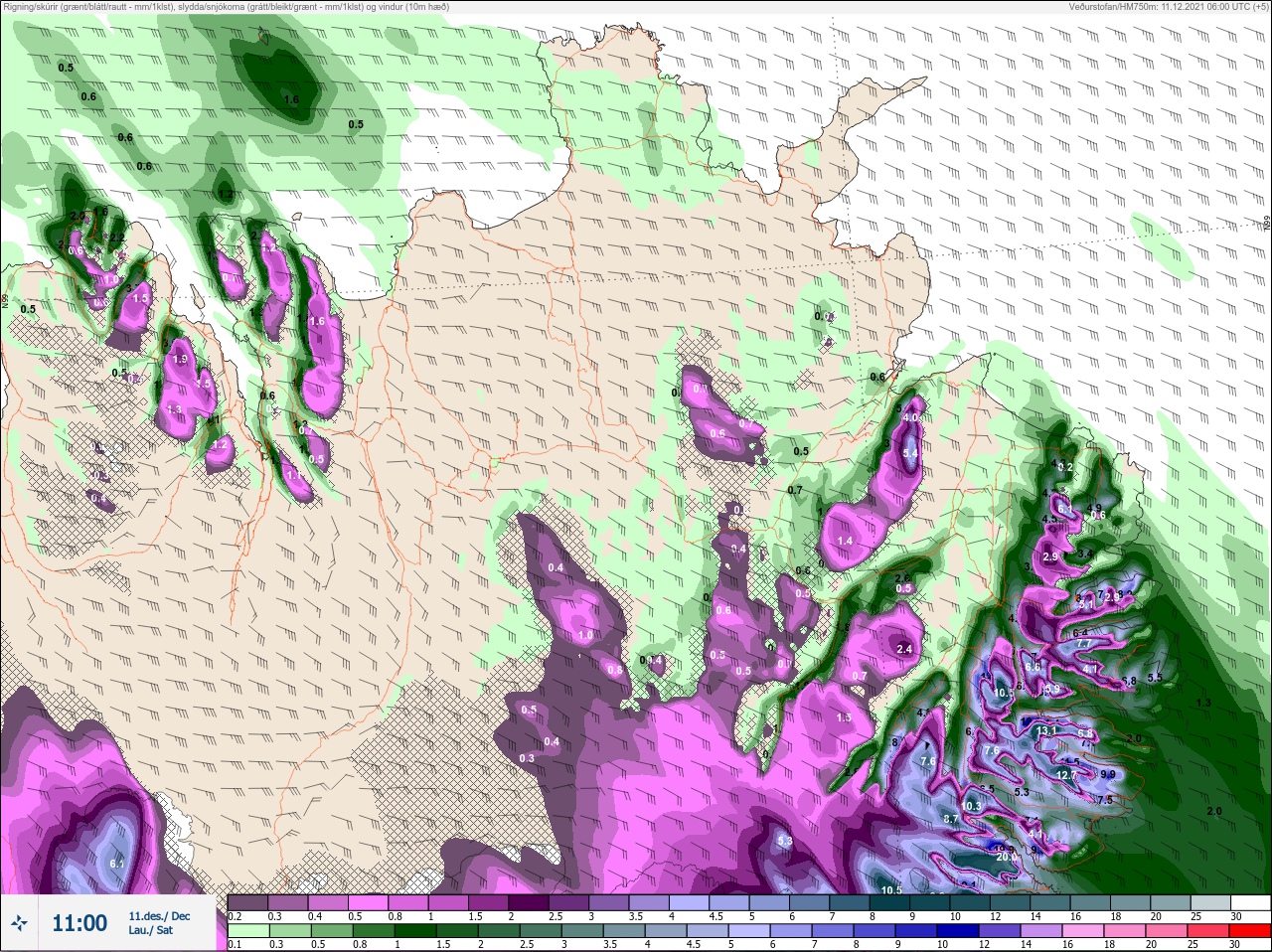Select white swatch labeled 30, upper legend row
The width and height of the screenshot is (1272, 952).
[x=1252, y=902]
